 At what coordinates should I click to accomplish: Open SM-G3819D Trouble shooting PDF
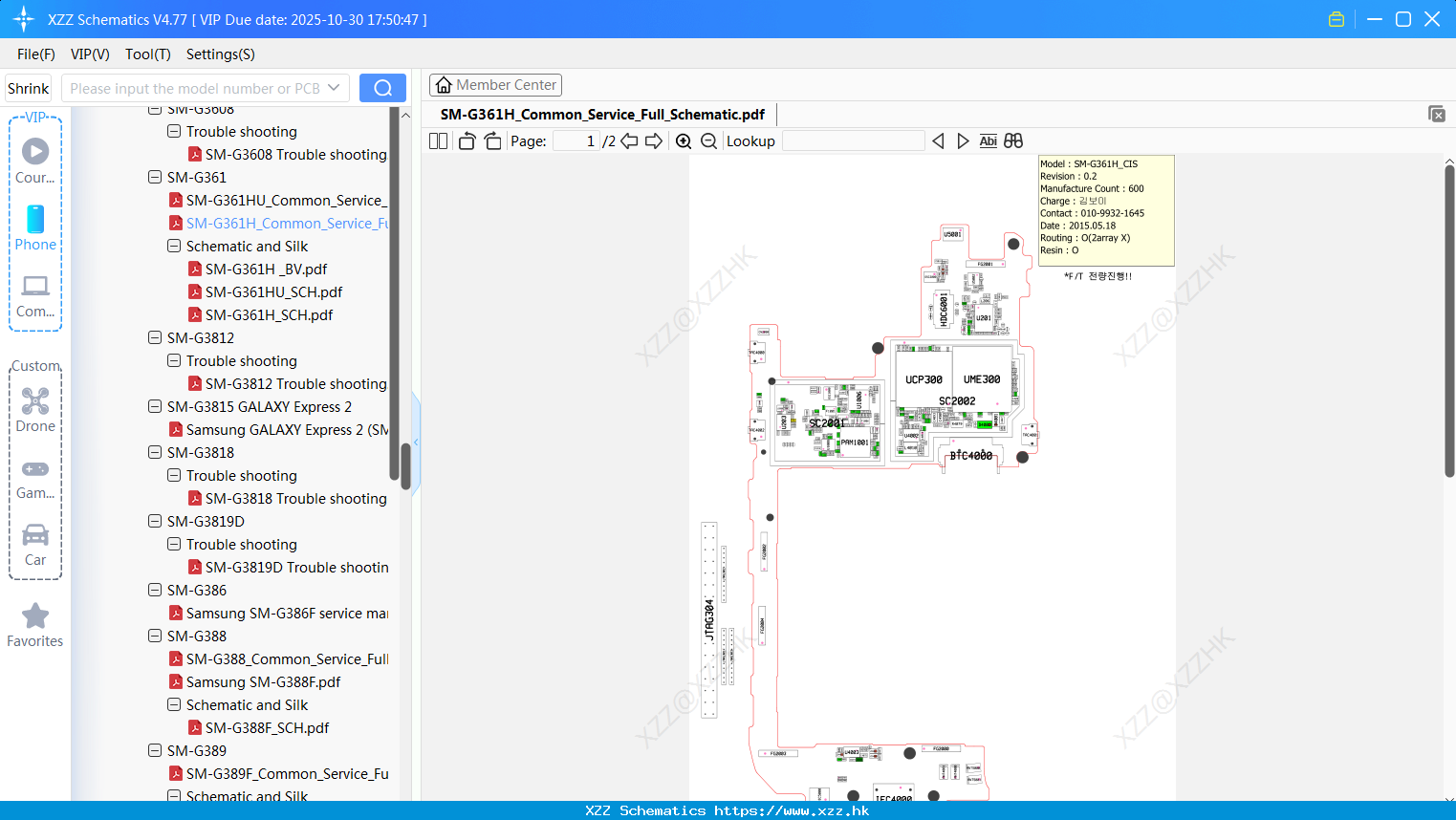click(288, 567)
